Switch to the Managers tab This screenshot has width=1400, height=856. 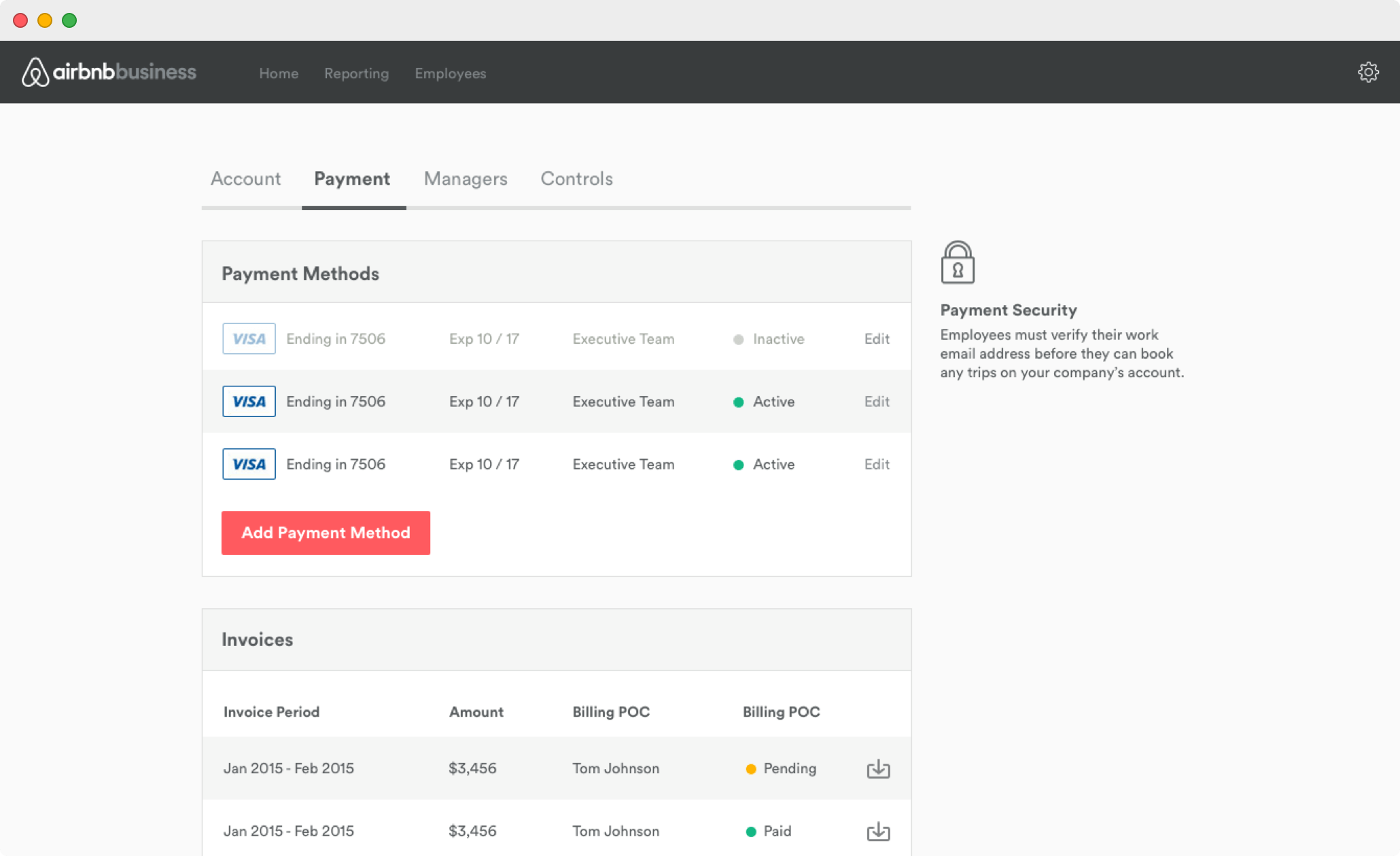[x=466, y=179]
